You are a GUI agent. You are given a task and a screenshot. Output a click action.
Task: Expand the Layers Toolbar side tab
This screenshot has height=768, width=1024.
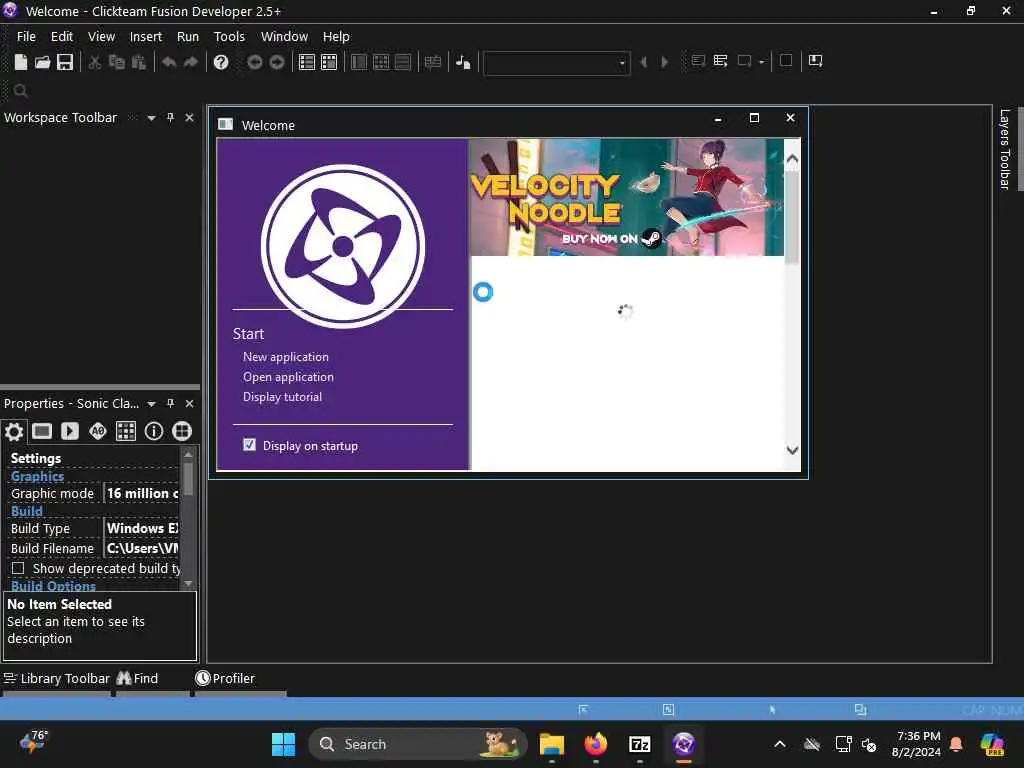pos(1004,150)
